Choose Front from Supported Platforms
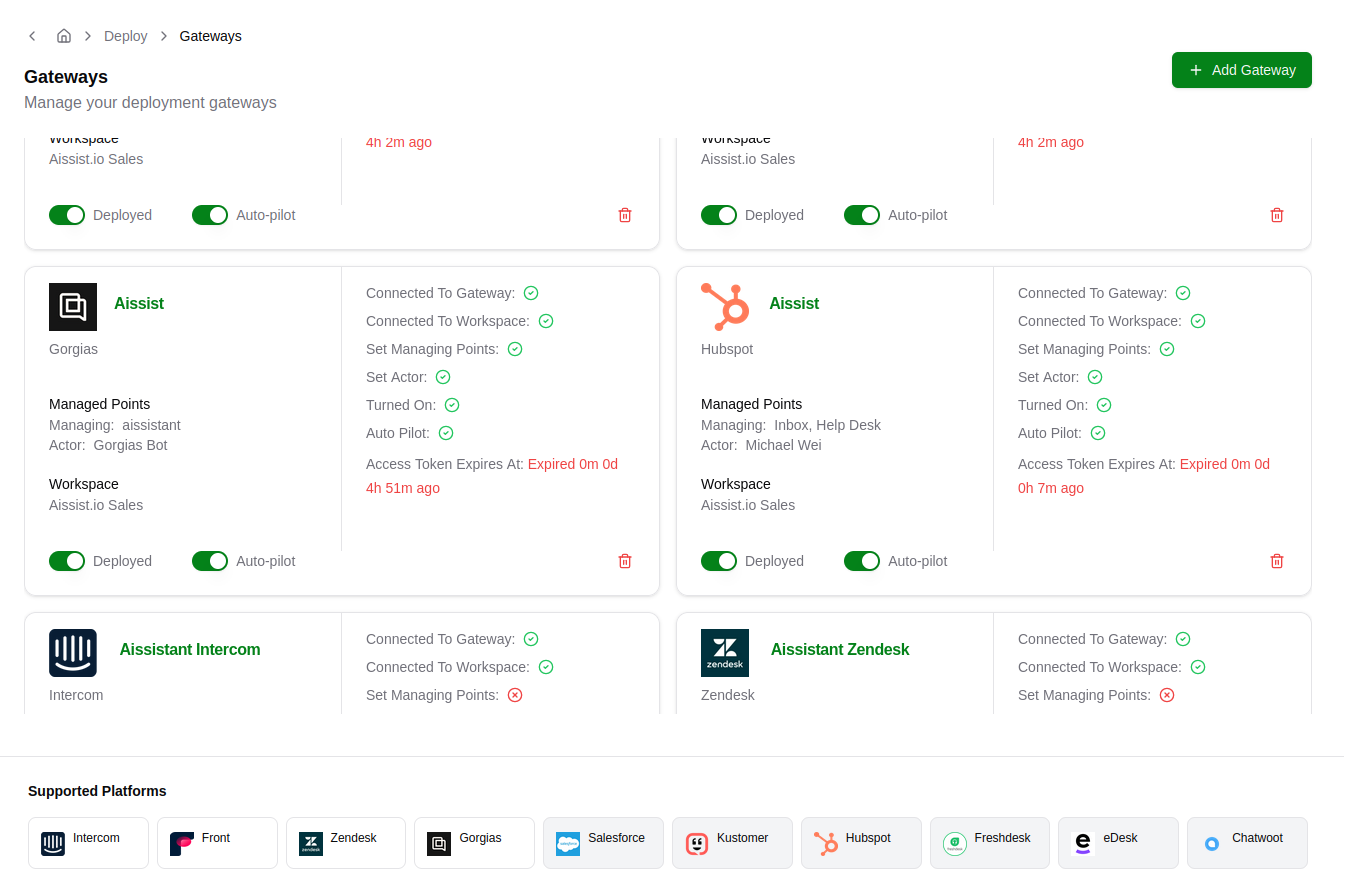 tap(217, 843)
